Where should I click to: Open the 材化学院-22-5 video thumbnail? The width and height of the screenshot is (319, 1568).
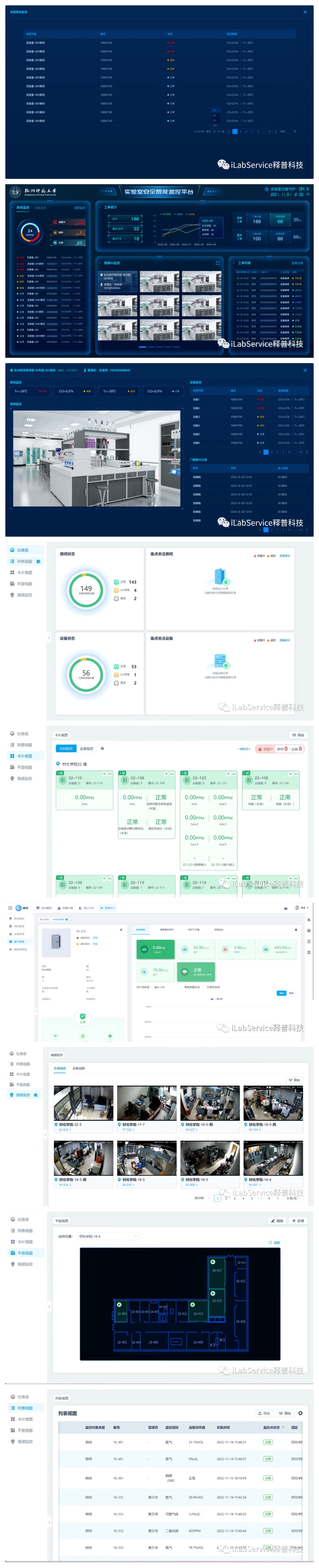(x=83, y=1103)
